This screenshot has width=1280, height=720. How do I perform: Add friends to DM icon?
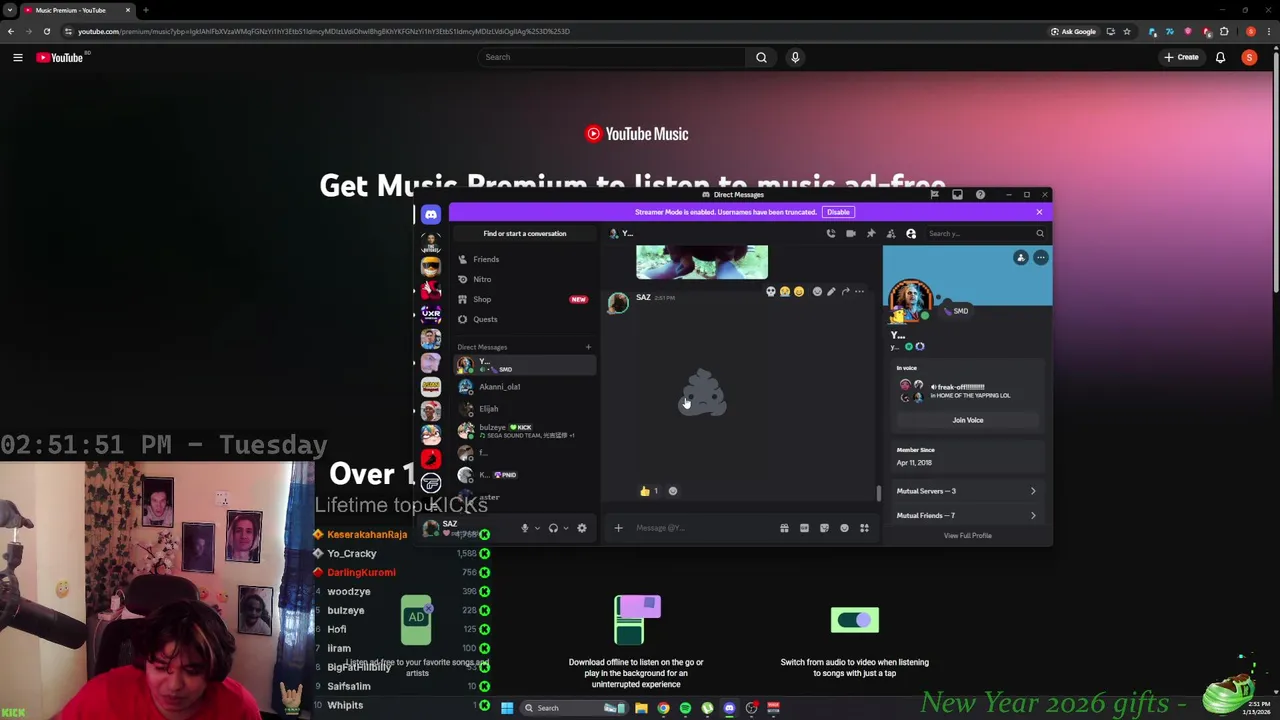point(891,234)
